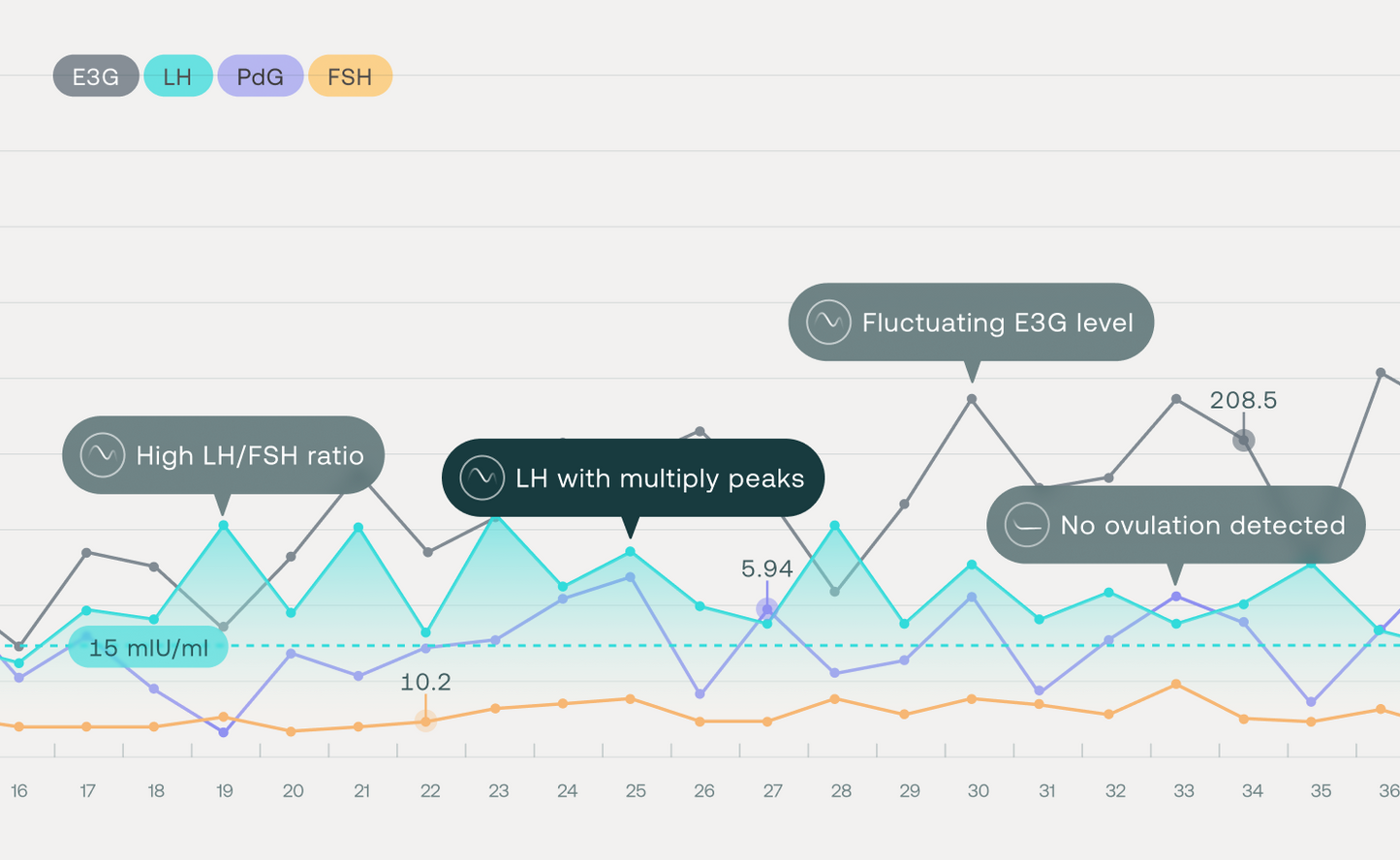Click the FSH data point labeled 10.2
Viewport: 1400px width, 860px height.
pos(425,721)
